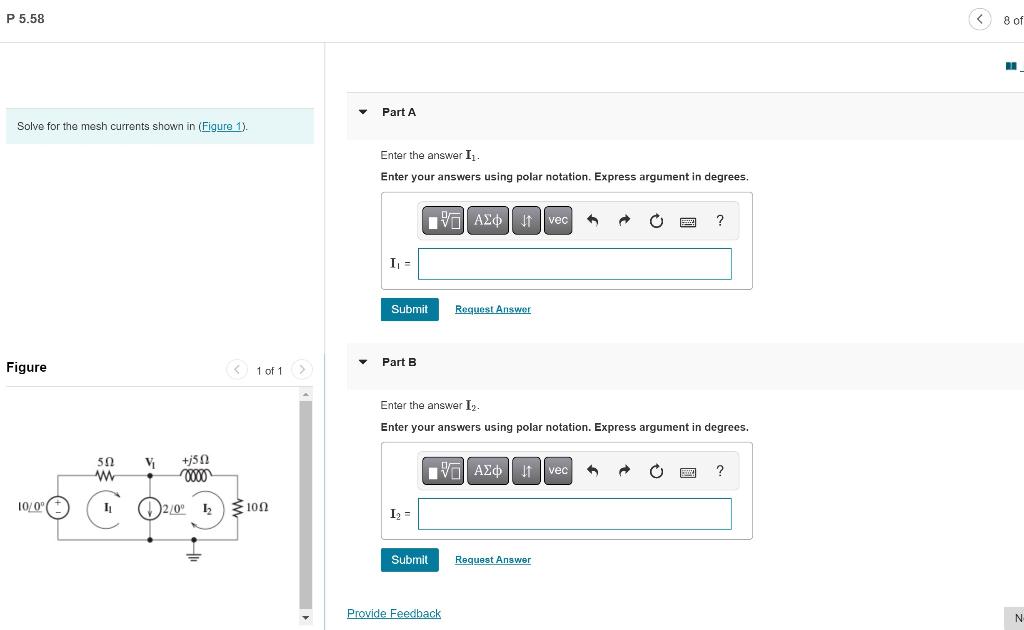Screen dimensions: 1024x630
Task: Apply vector notation with the vec button
Action: pyautogui.click(x=557, y=220)
